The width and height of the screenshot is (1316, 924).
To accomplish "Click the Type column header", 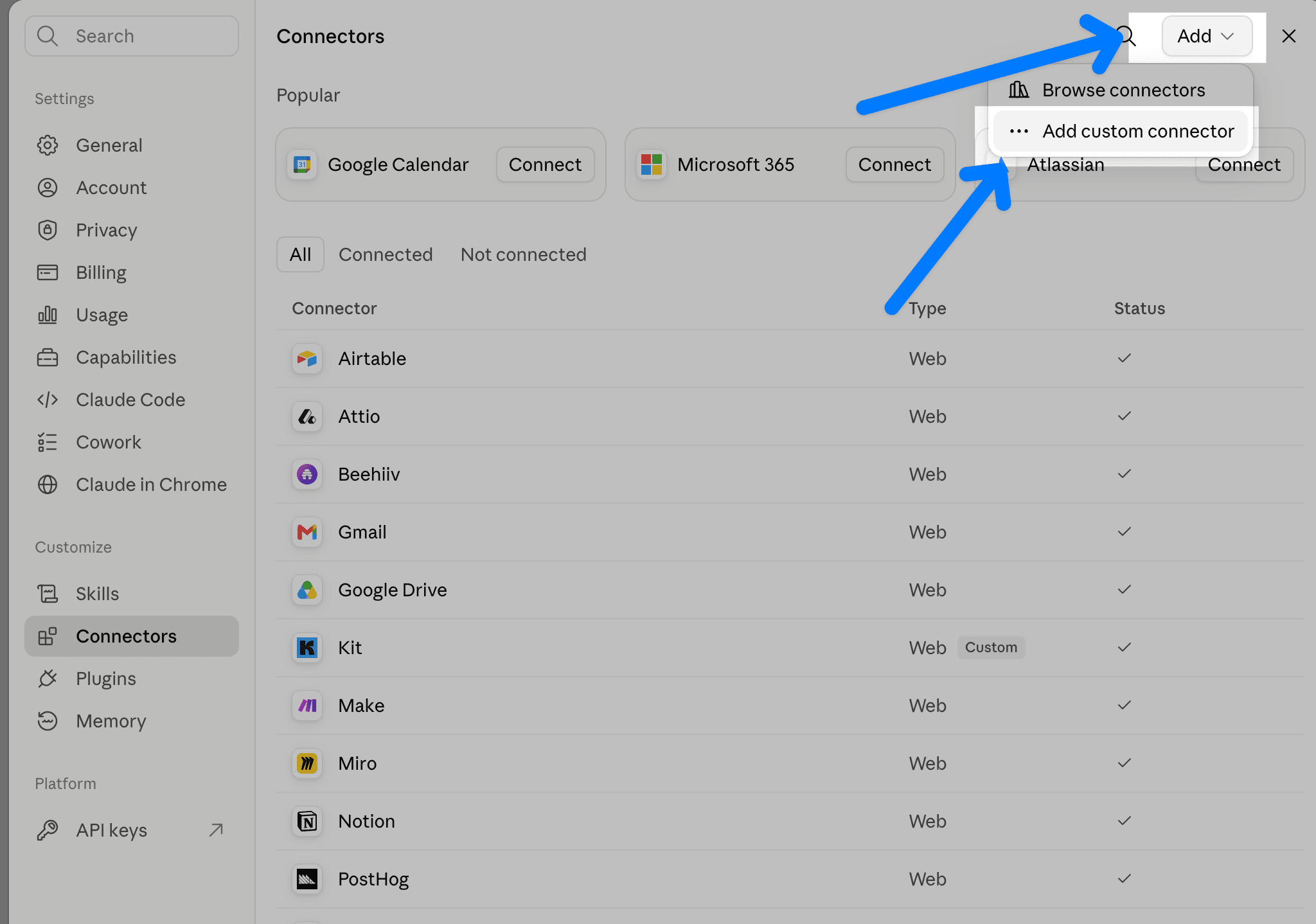I will point(927,308).
